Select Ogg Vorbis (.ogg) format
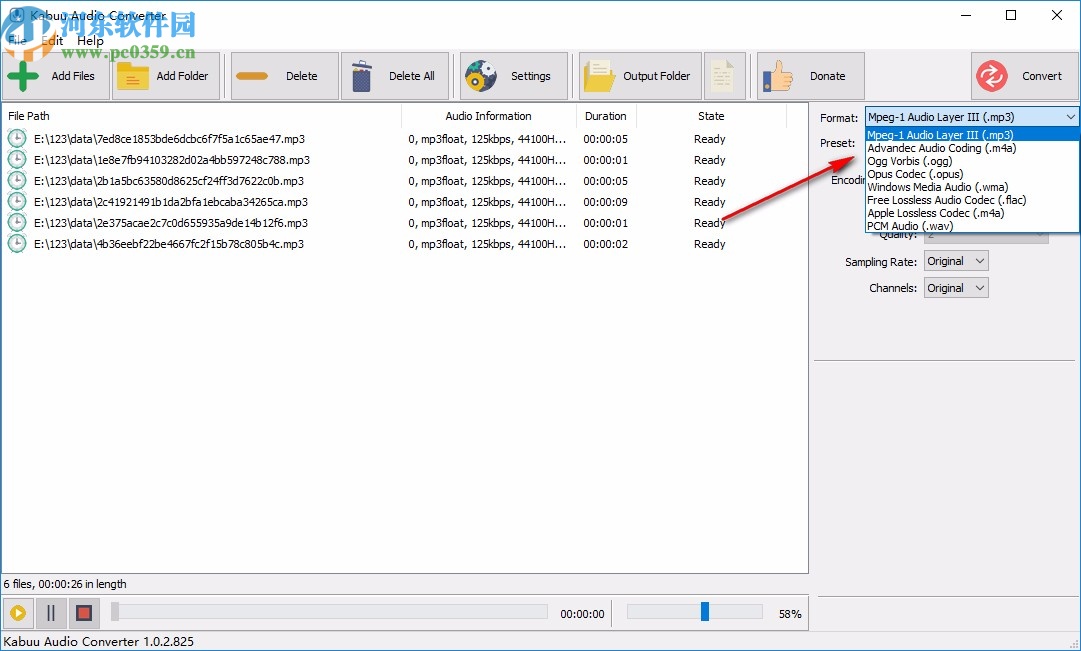This screenshot has width=1081, height=651. pos(909,160)
